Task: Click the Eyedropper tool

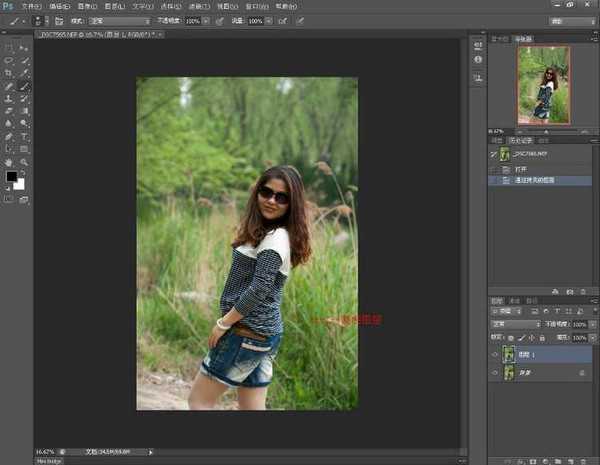Action: pyautogui.click(x=24, y=74)
